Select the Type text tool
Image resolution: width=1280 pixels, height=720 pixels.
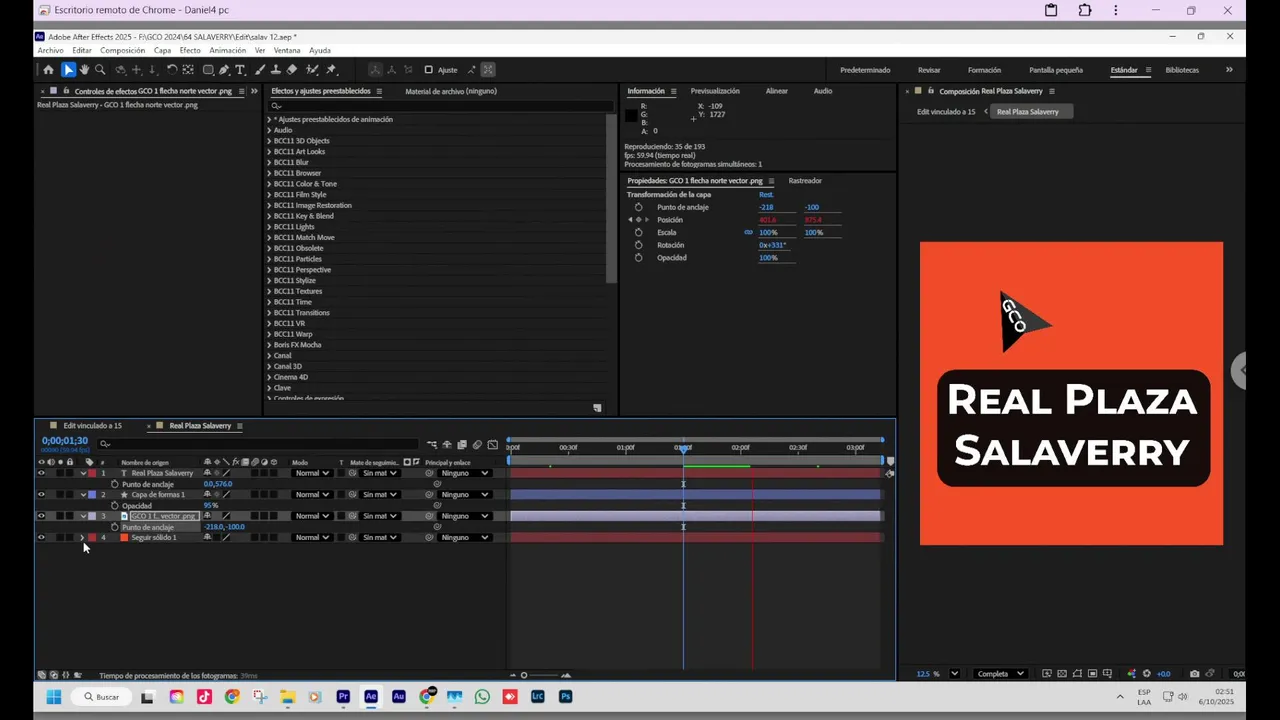240,70
